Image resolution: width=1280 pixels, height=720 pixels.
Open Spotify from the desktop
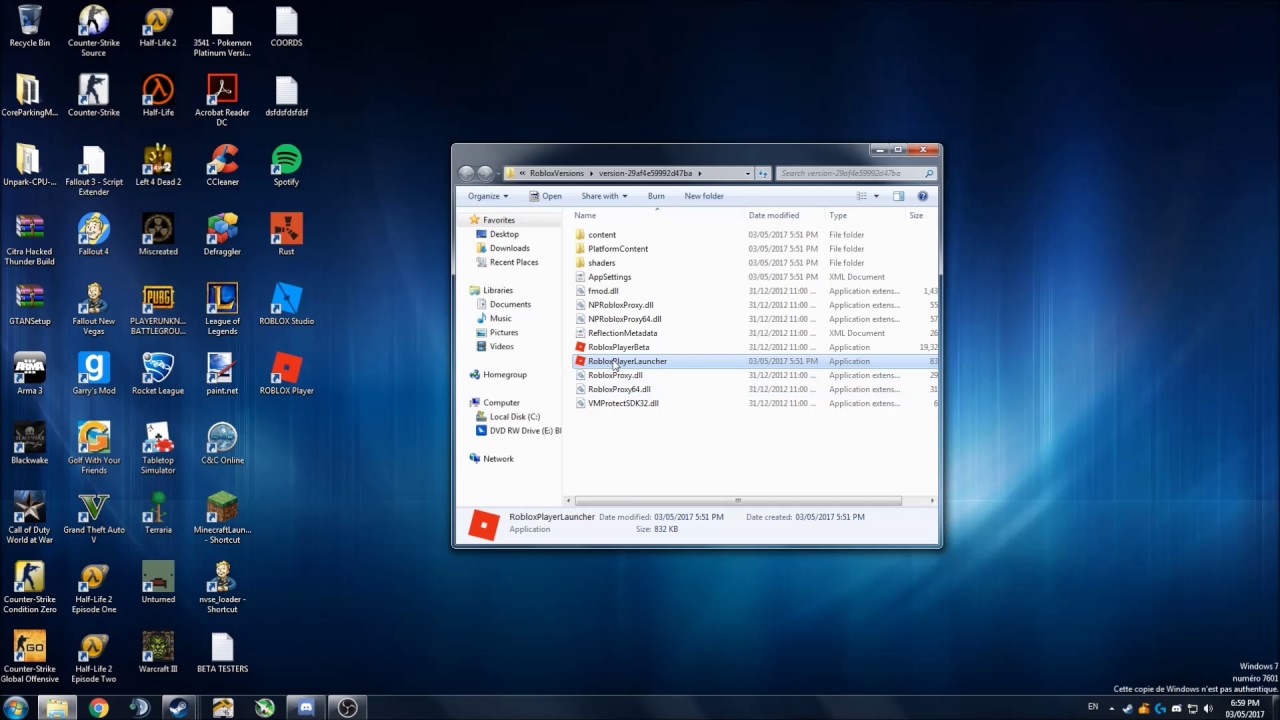[x=286, y=165]
